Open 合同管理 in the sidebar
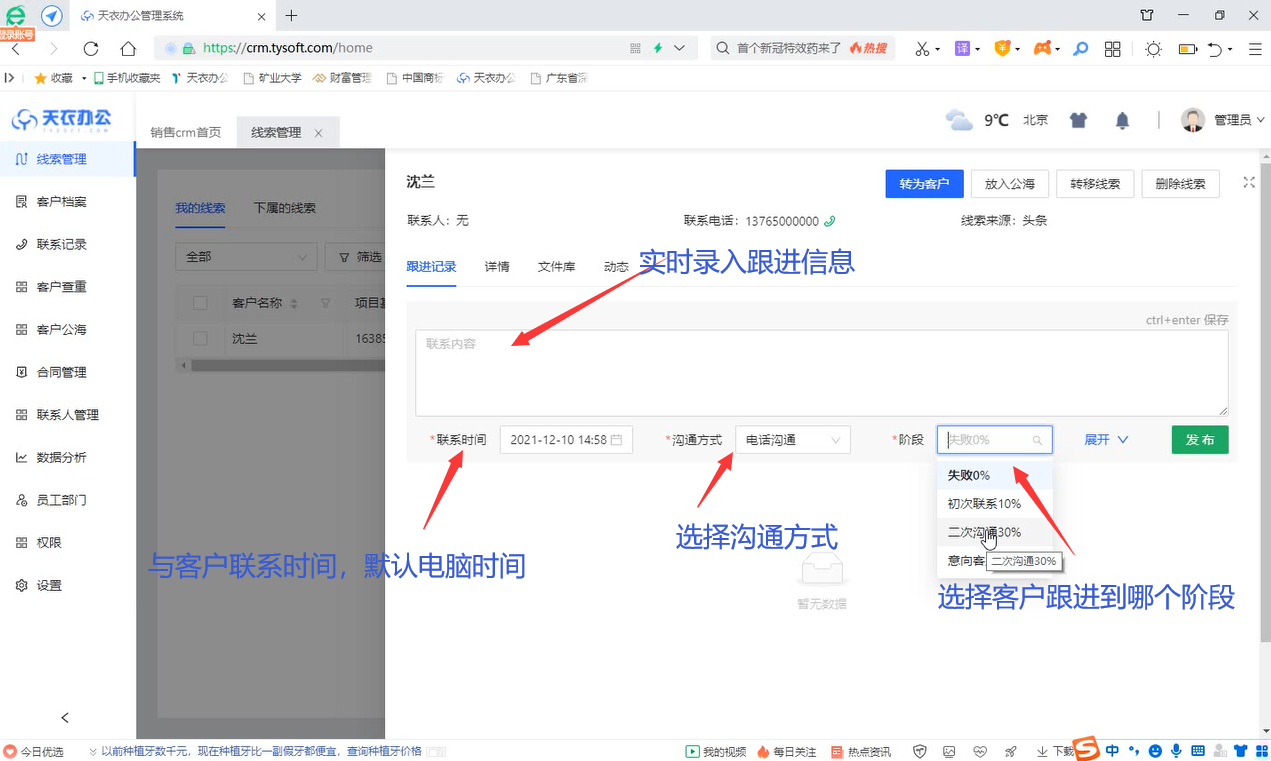 coord(62,372)
